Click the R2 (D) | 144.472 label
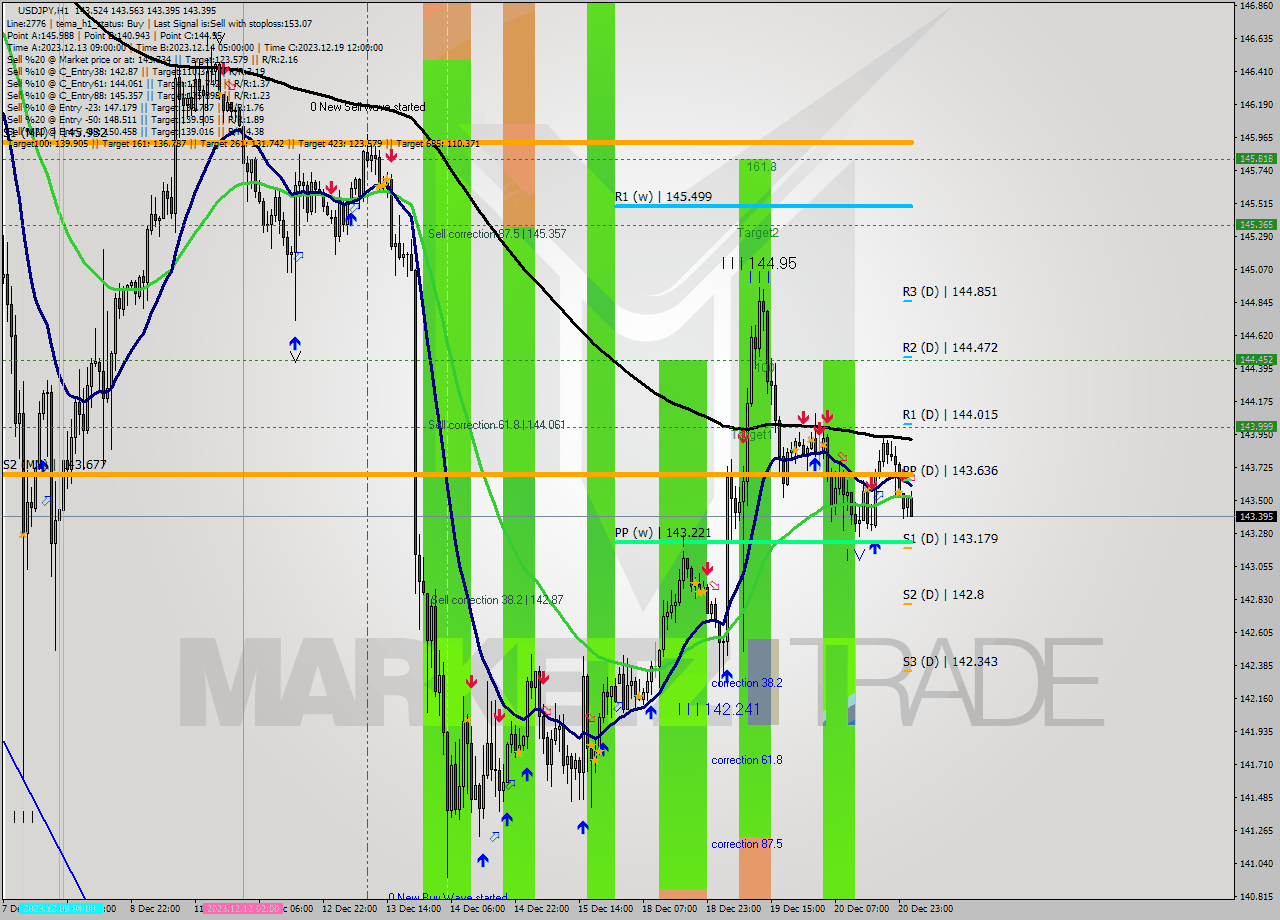Image resolution: width=1280 pixels, height=920 pixels. click(950, 348)
